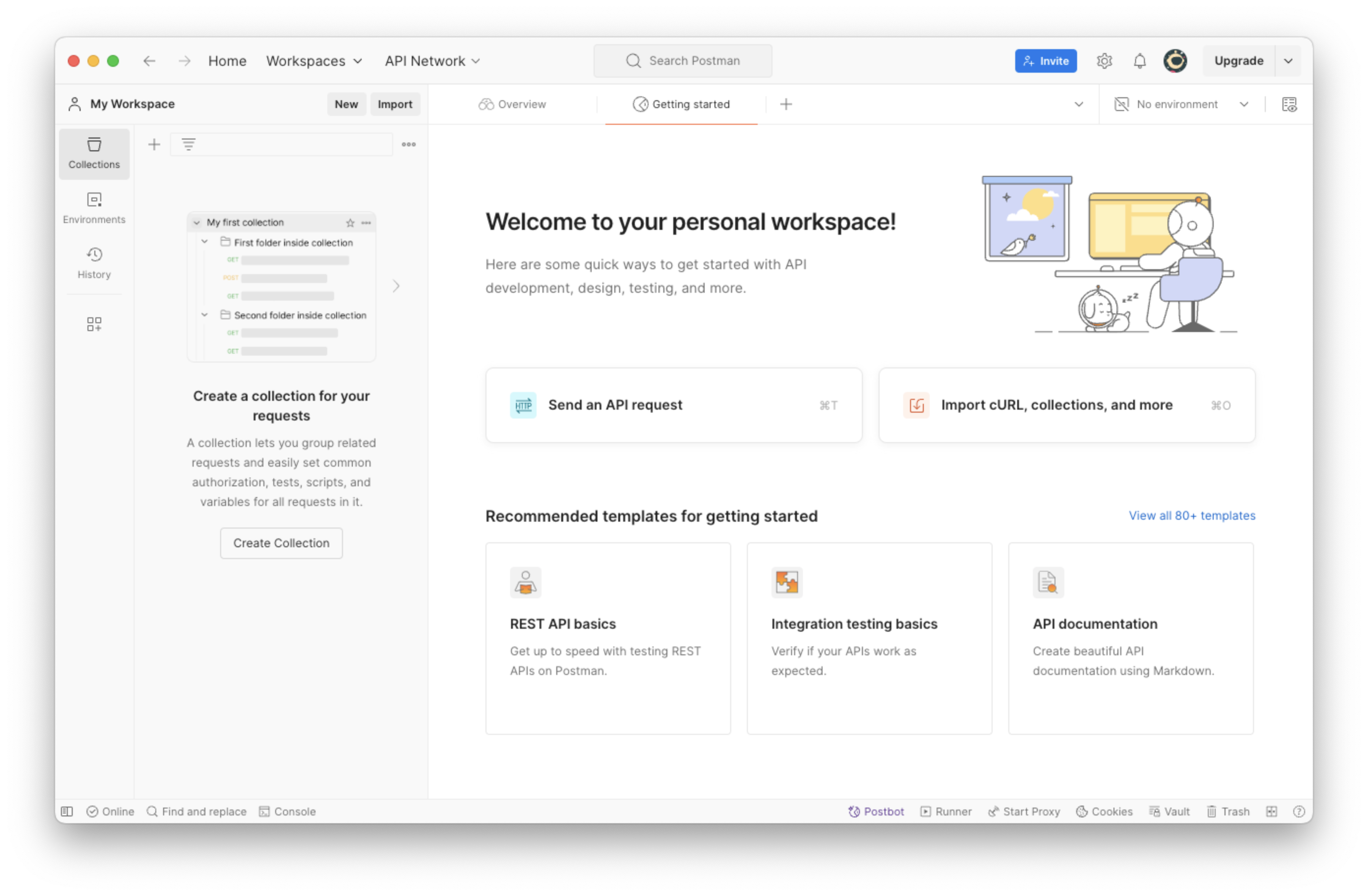Open the Console panel
Screen dimensions: 1368x896
(287, 811)
